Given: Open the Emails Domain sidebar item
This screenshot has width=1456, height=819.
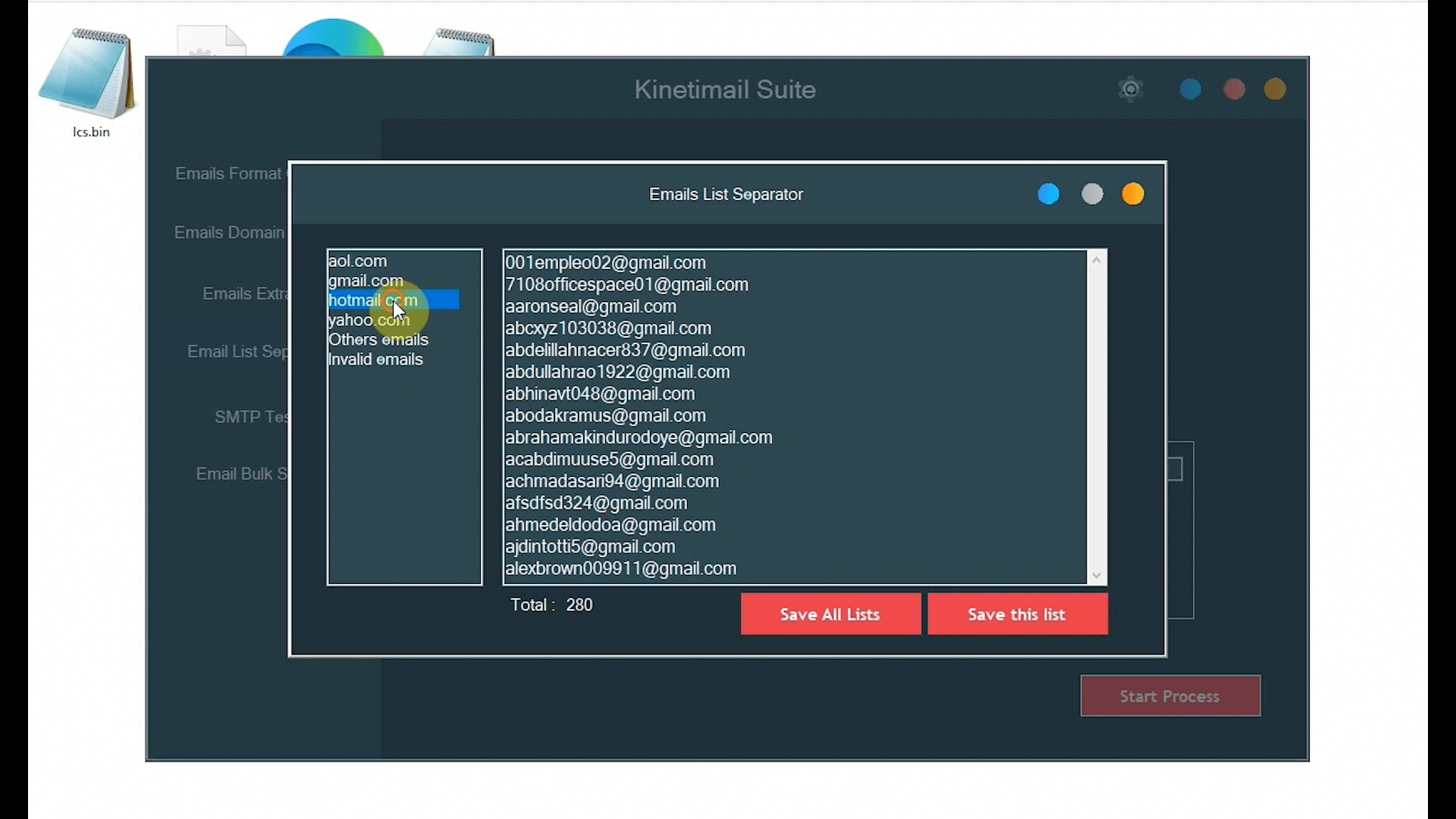Looking at the screenshot, I should click(230, 233).
